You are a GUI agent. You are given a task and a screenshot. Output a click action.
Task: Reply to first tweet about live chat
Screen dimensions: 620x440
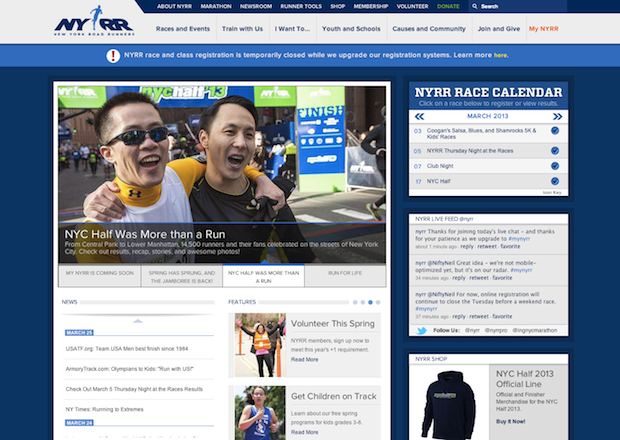coord(467,246)
